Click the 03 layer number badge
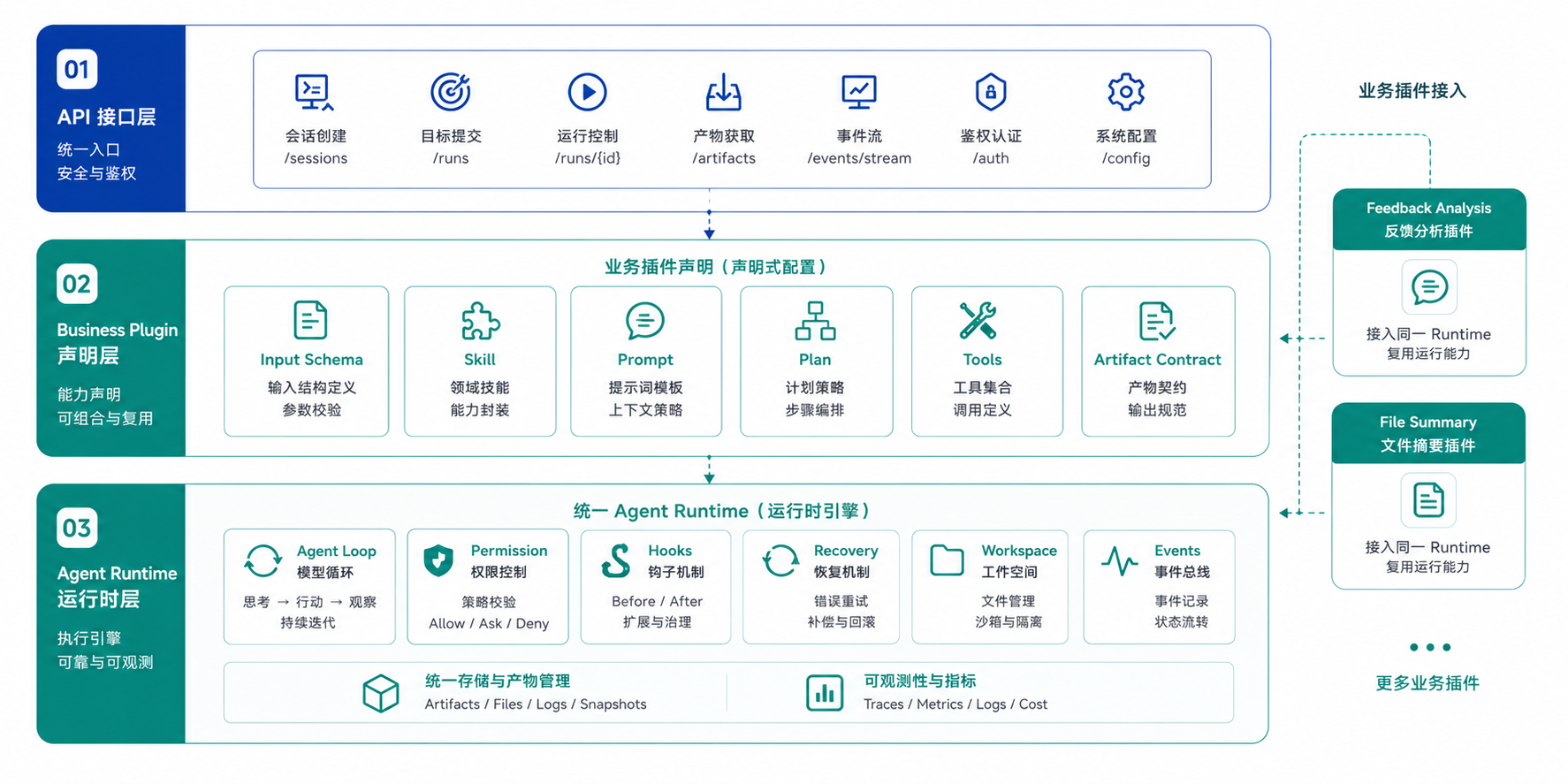This screenshot has width=1568, height=784. (x=77, y=528)
